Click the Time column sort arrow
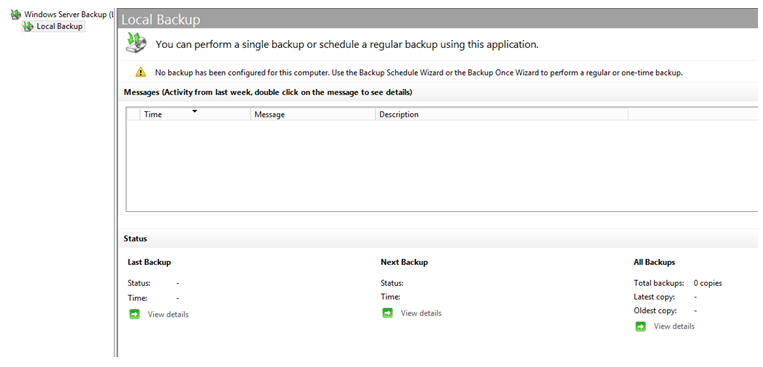The width and height of the screenshot is (763, 367). [195, 111]
